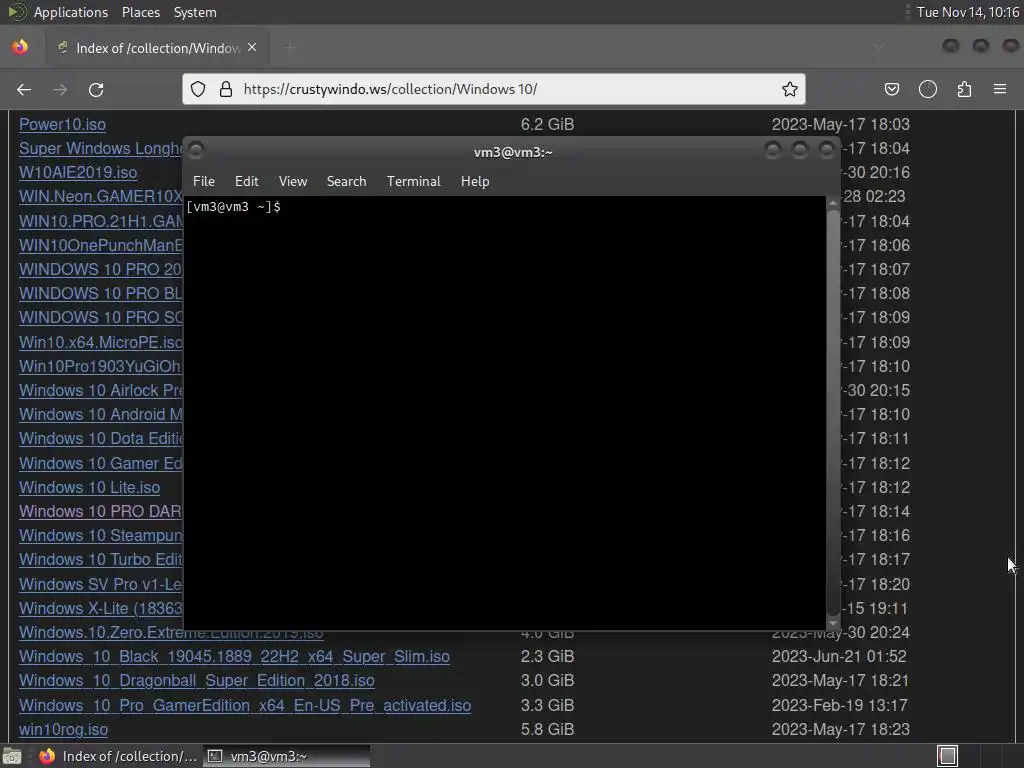Image resolution: width=1024 pixels, height=768 pixels.
Task: Click the terminal scrollbar up arrow
Action: [x=833, y=203]
